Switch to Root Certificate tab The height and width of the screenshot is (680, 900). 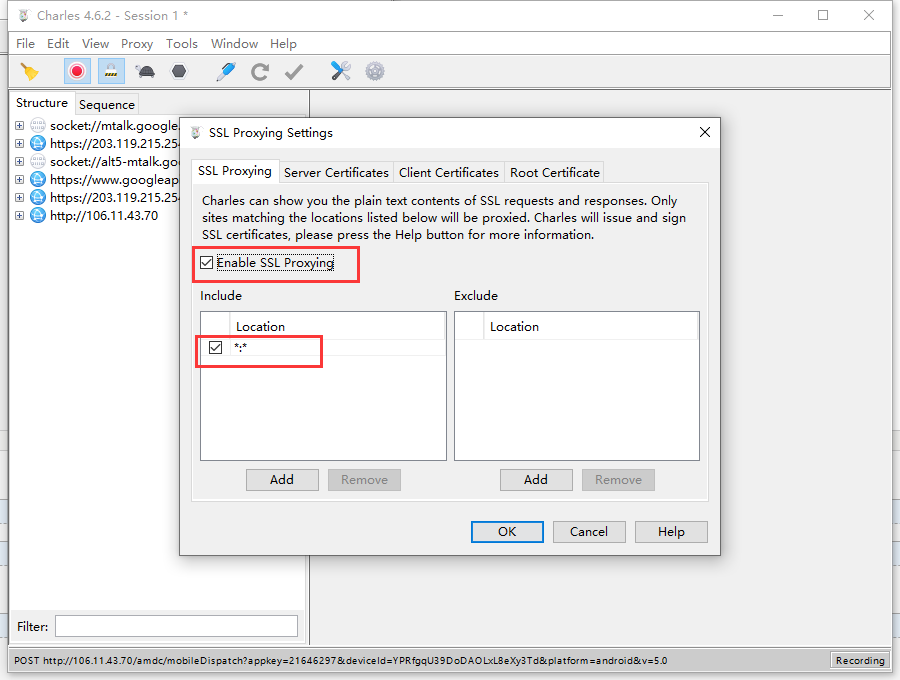point(554,173)
